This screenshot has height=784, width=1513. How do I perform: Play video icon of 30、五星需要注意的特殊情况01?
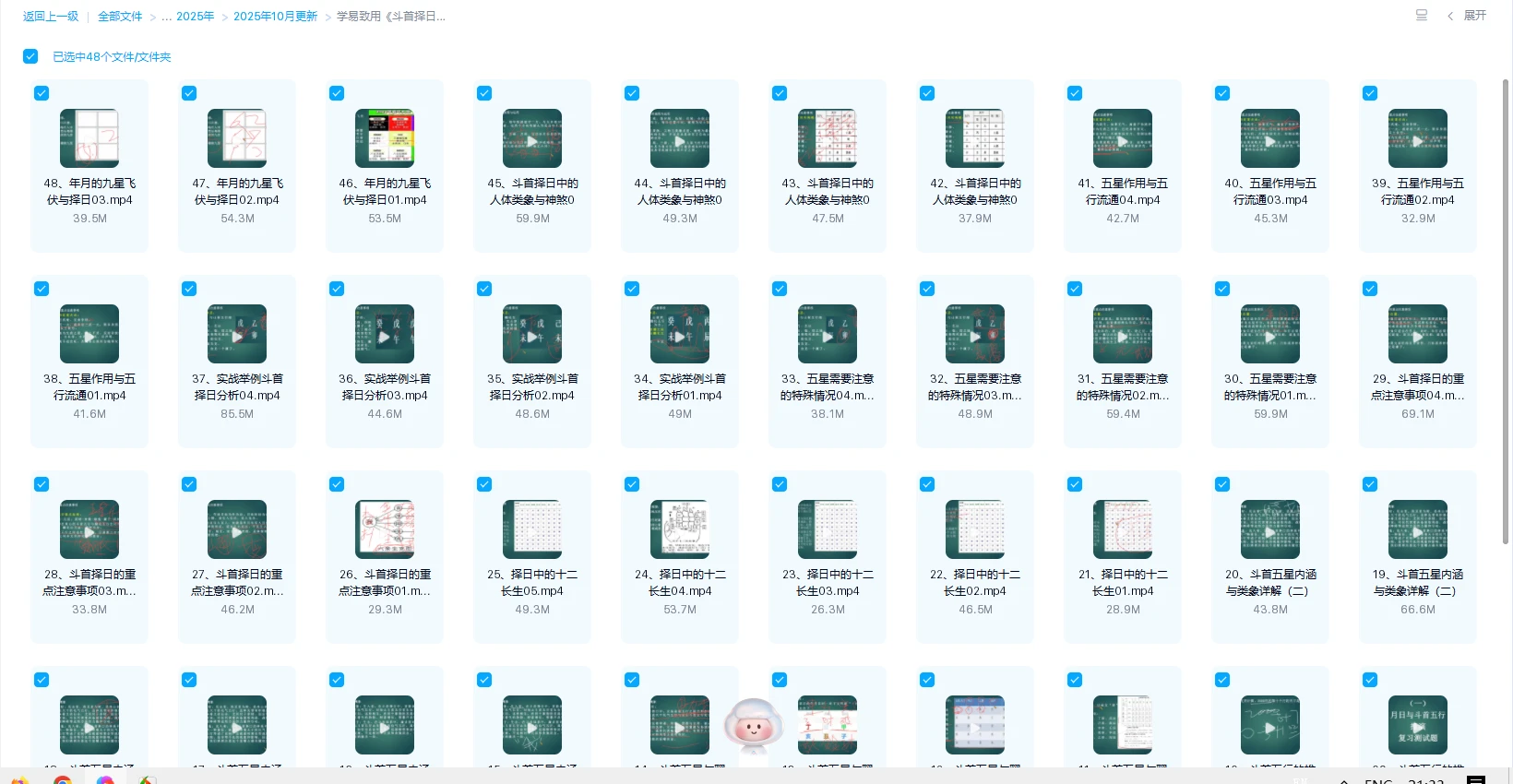1270,334
